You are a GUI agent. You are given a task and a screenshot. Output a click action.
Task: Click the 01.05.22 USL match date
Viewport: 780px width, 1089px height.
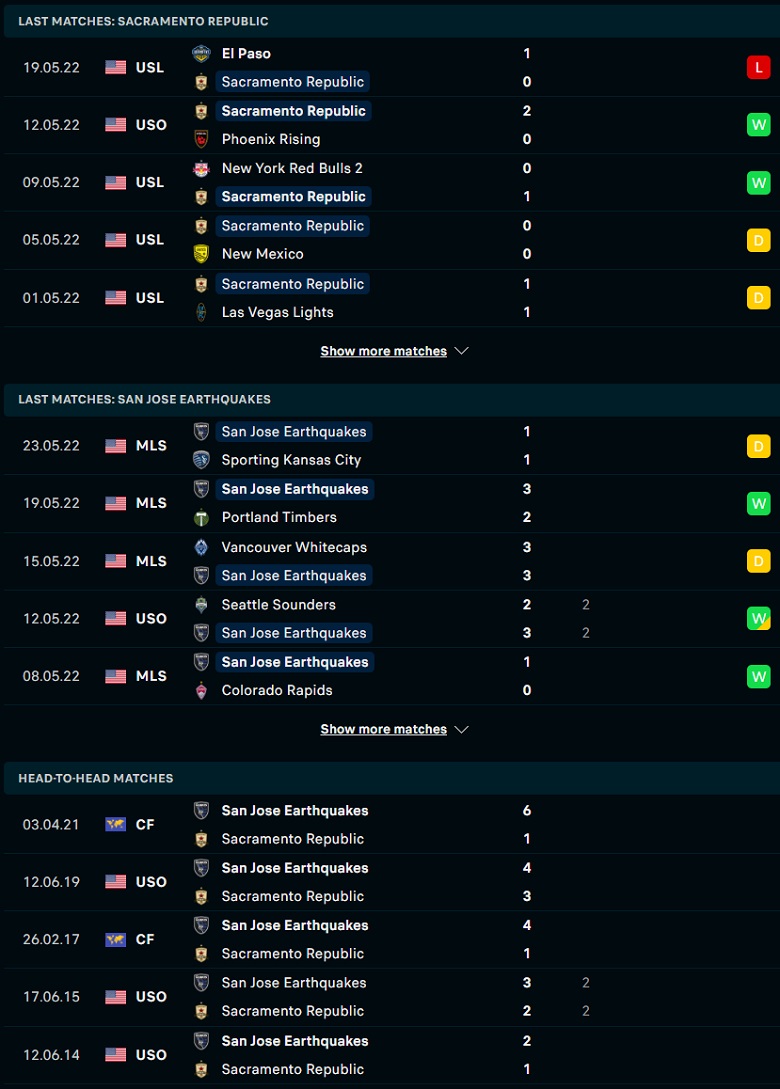(51, 298)
